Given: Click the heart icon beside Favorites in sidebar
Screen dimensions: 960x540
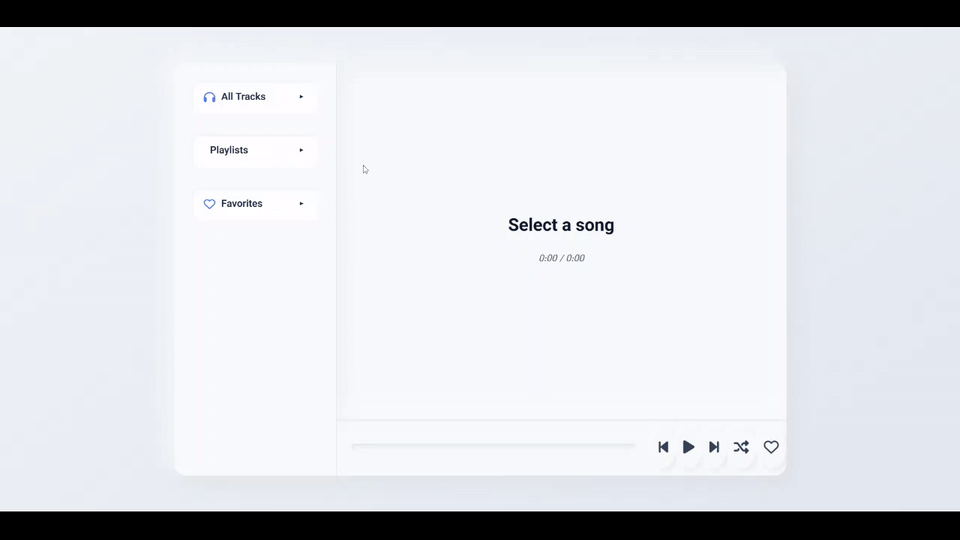Looking at the screenshot, I should coord(209,204).
